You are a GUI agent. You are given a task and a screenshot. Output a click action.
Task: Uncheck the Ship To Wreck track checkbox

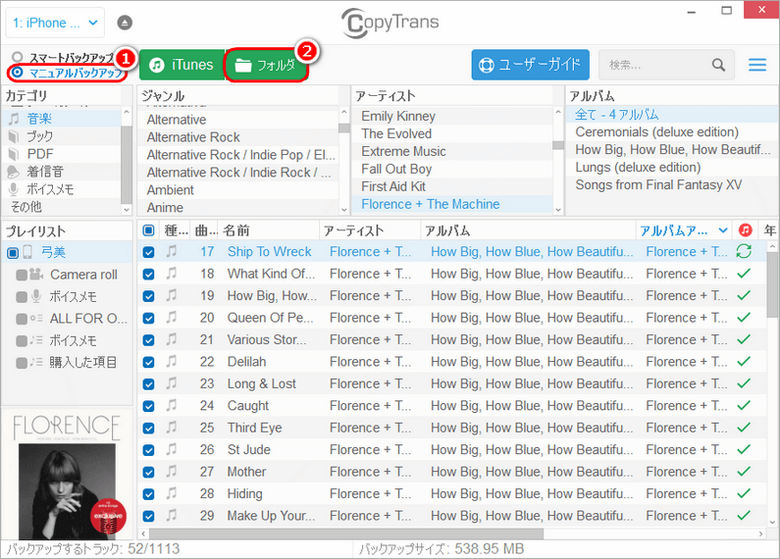tap(148, 252)
